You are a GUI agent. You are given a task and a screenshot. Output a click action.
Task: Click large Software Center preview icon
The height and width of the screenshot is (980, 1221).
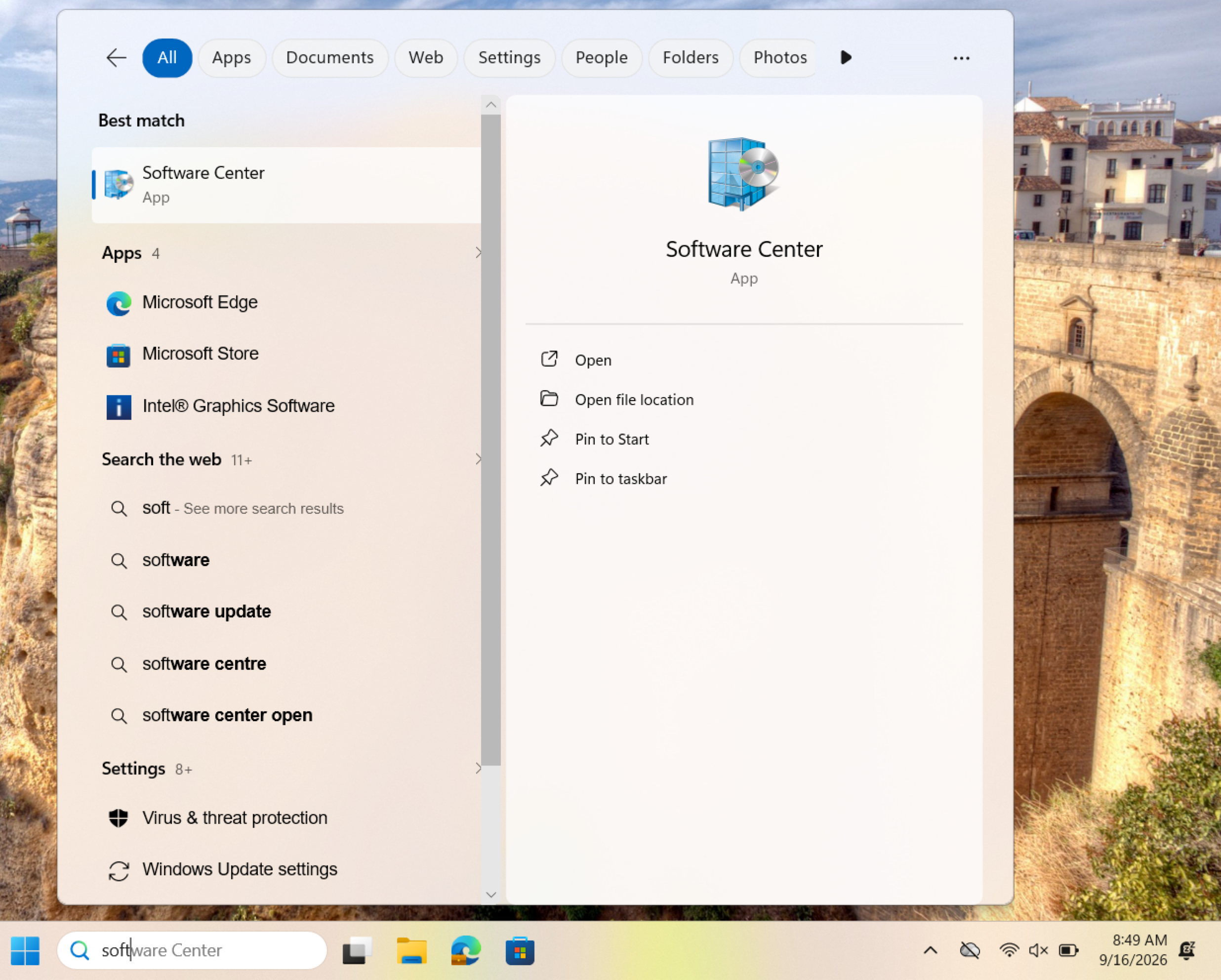tap(743, 174)
